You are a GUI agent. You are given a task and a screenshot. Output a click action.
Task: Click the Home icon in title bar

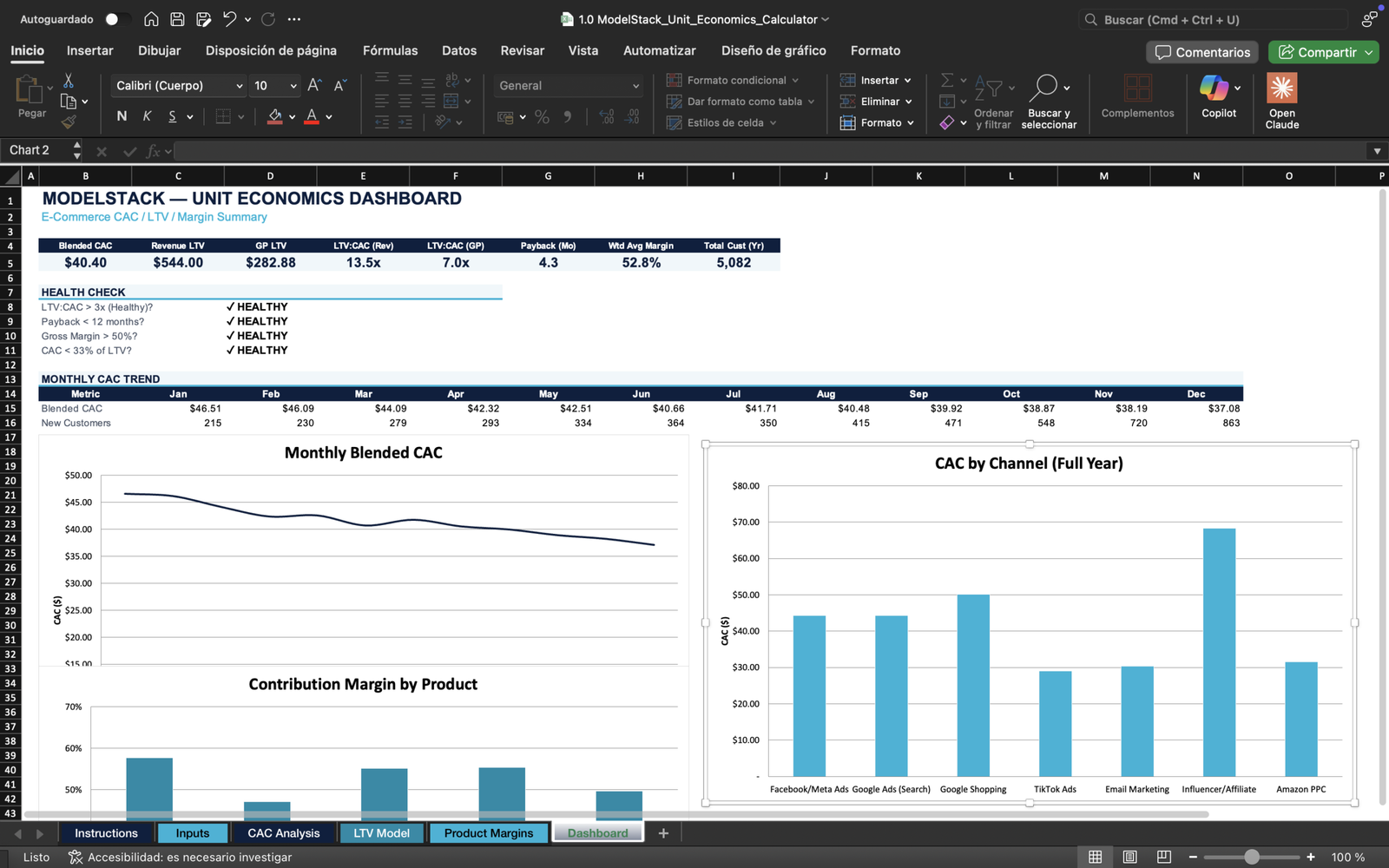coord(151,19)
